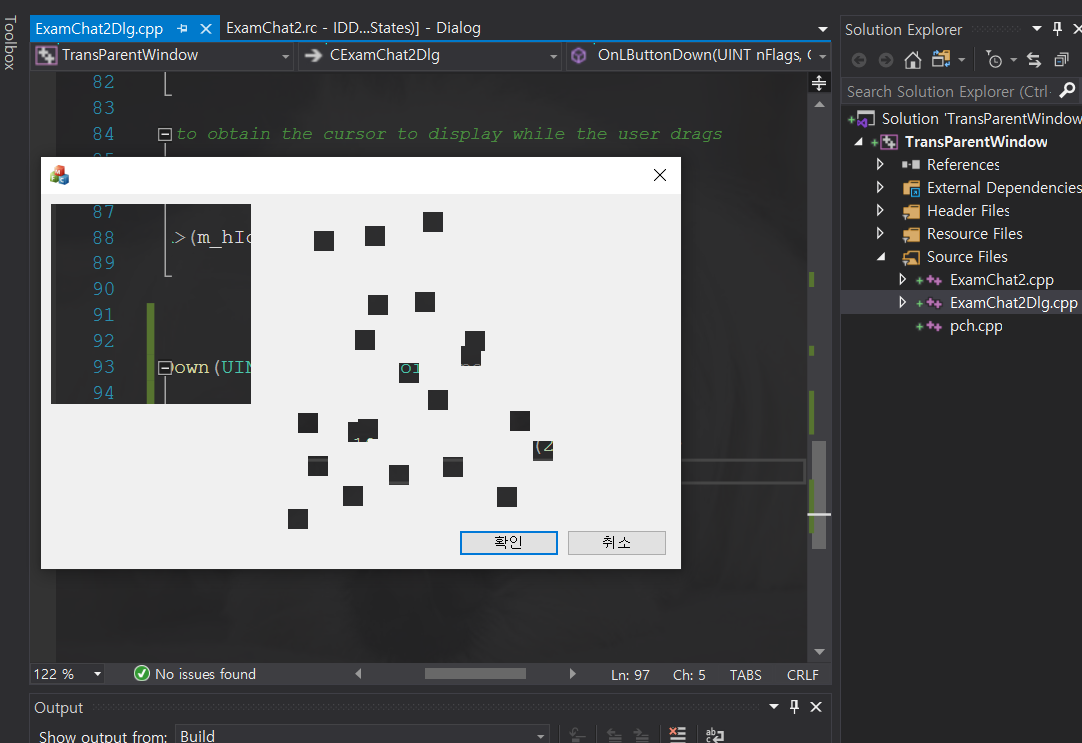Viewport: 1082px width, 743px height.
Task: Click the Preview Selected Items icon
Action: pos(1062,60)
